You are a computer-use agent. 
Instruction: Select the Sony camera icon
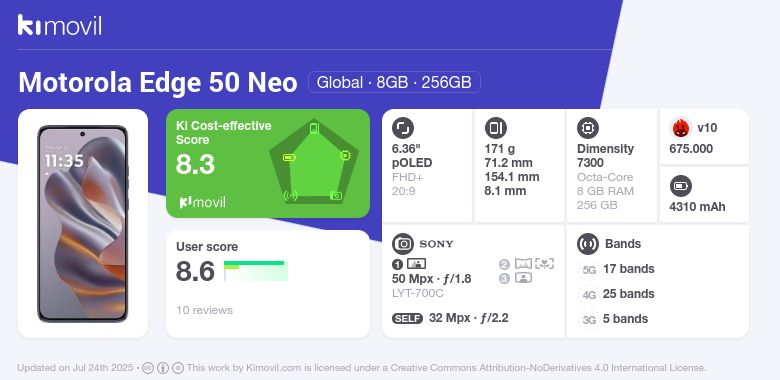click(403, 244)
